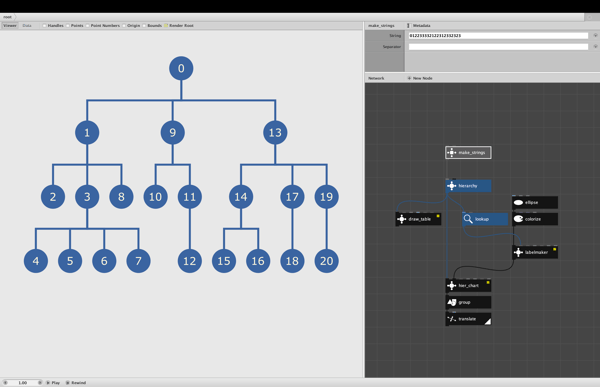
Task: Select the colorize node icon
Action: click(518, 219)
